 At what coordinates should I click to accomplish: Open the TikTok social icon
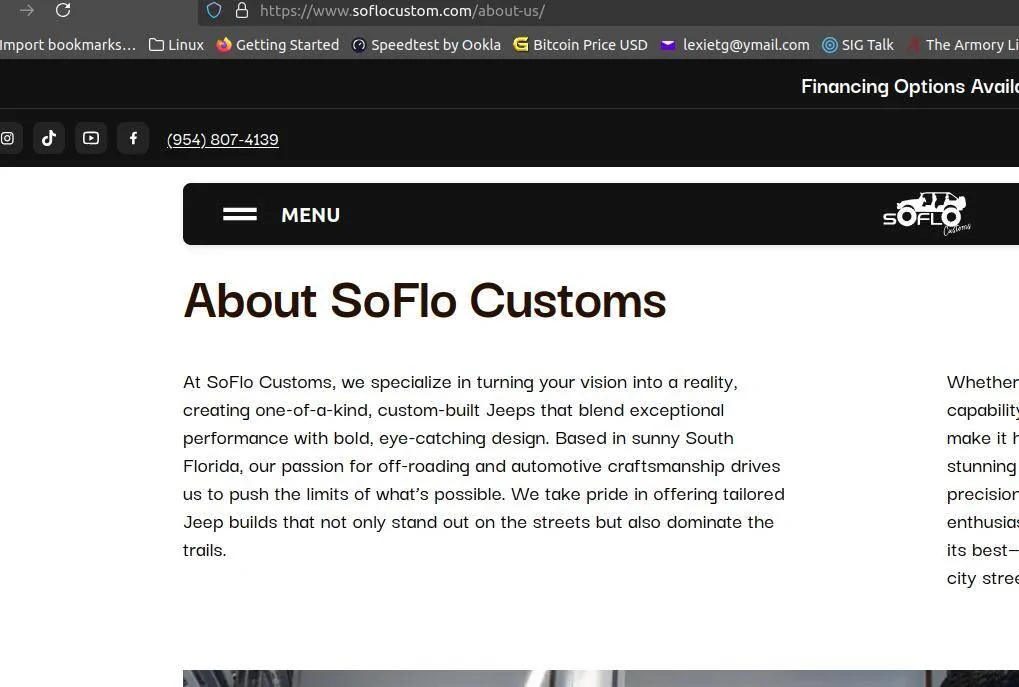[49, 138]
